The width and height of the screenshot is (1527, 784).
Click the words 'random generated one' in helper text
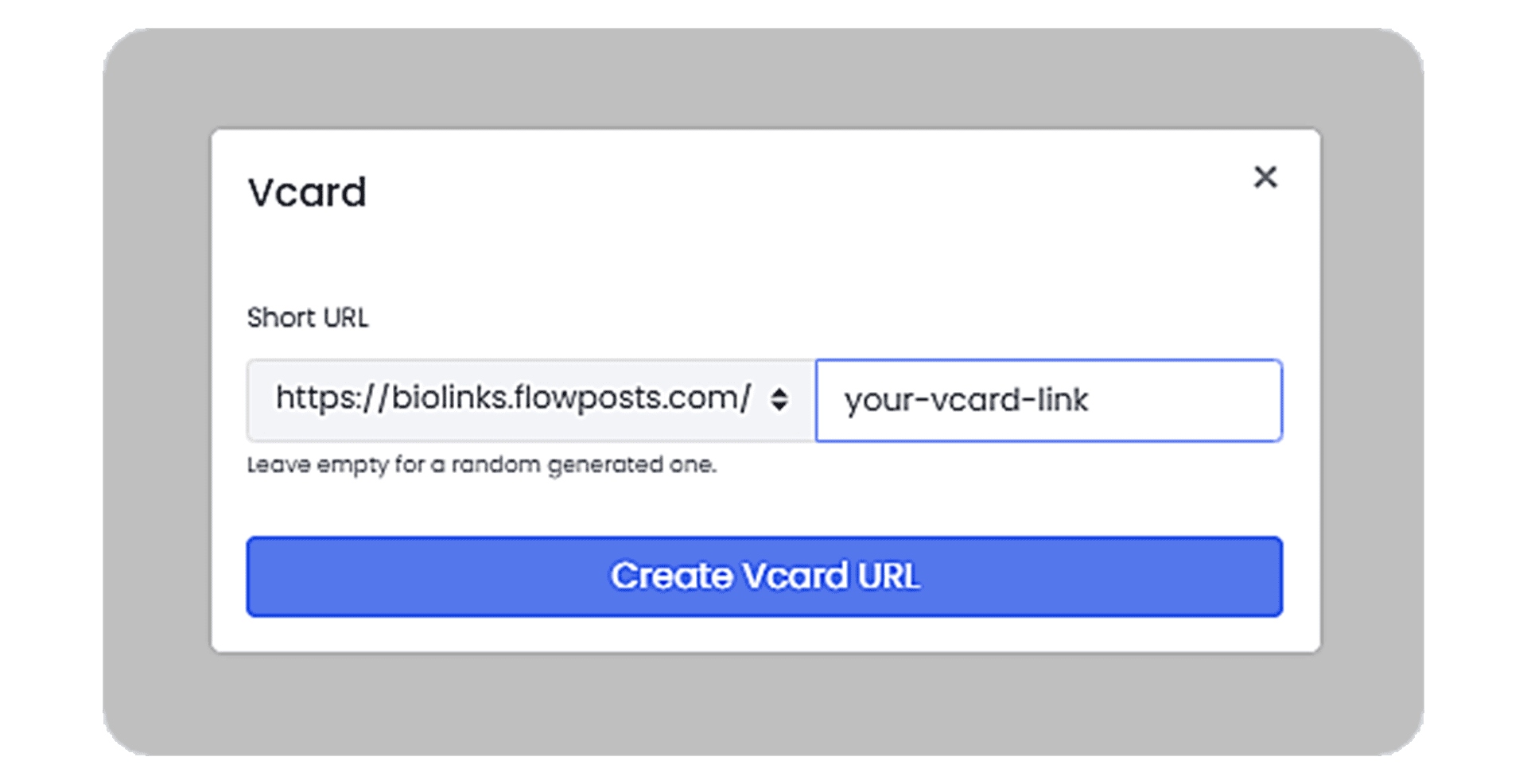point(584,464)
